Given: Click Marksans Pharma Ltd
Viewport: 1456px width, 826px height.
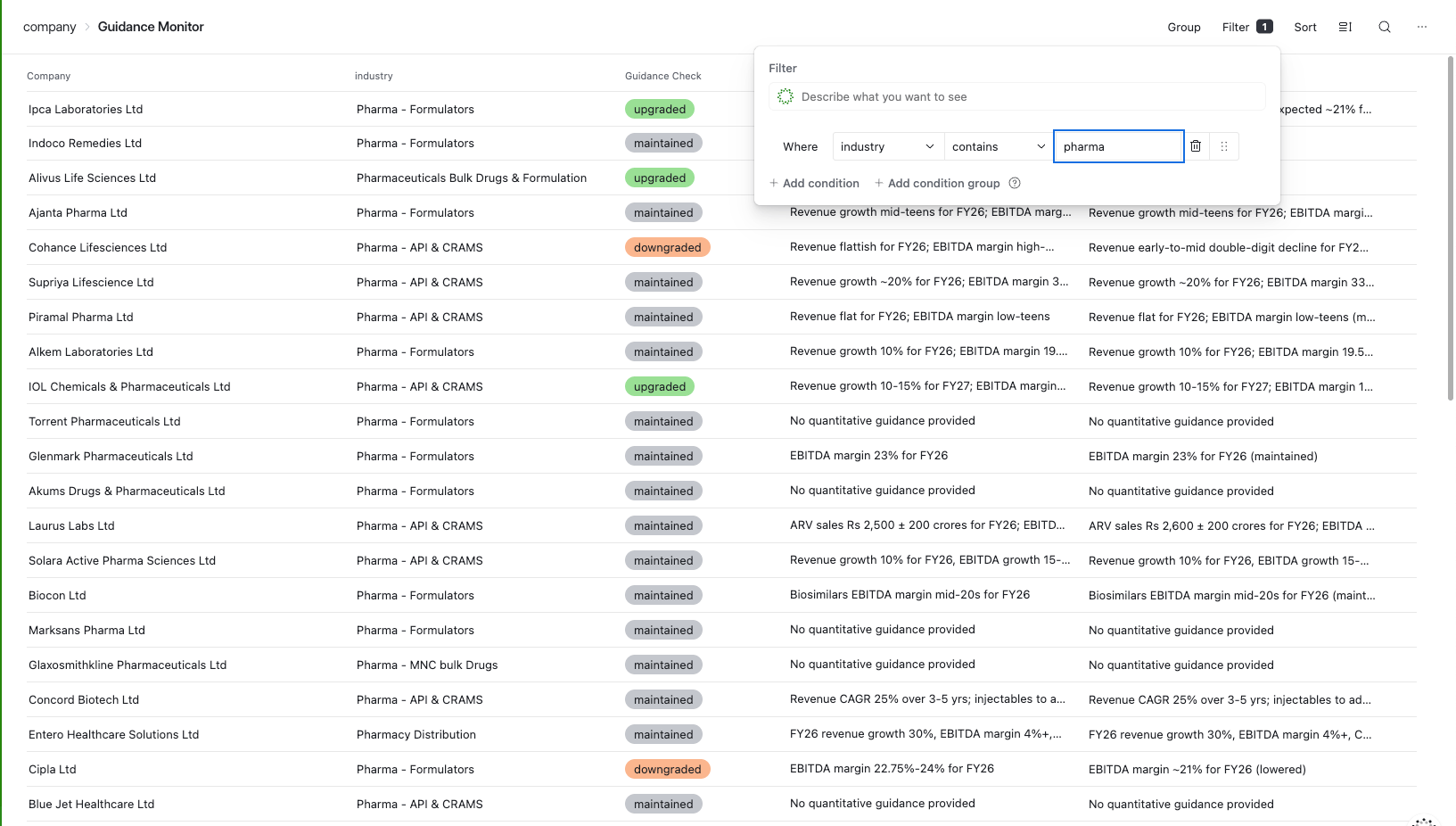Looking at the screenshot, I should [x=86, y=630].
